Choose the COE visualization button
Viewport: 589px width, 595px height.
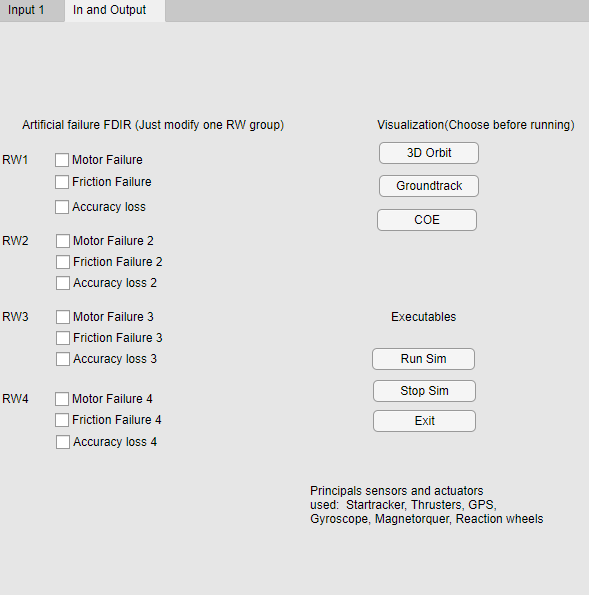click(x=427, y=220)
